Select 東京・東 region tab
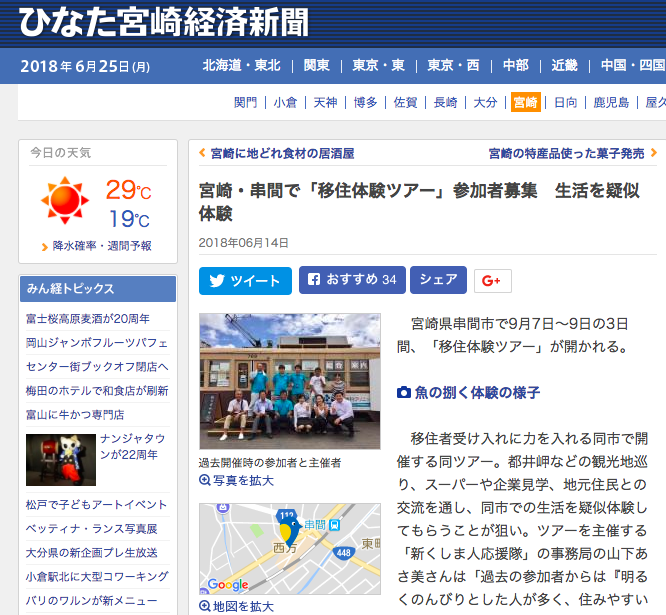Viewport: 666px width, 615px height. [378, 65]
